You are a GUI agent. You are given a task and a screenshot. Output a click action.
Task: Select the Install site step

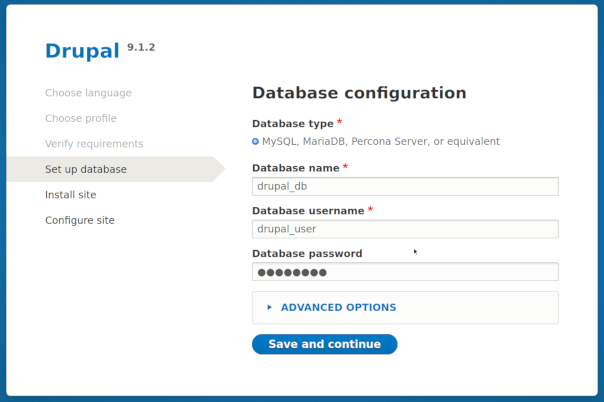click(x=70, y=195)
